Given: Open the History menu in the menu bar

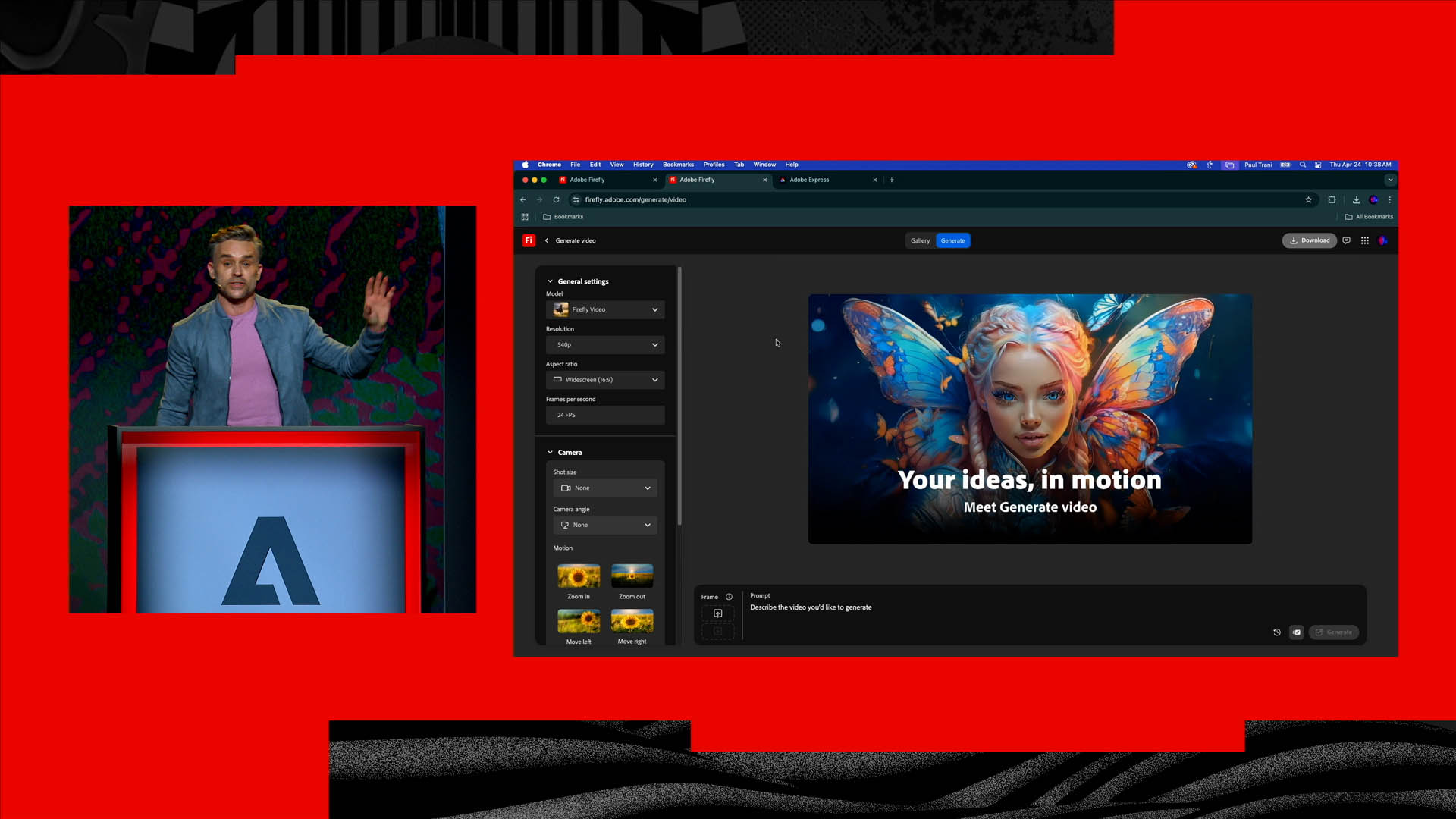Looking at the screenshot, I should (x=642, y=165).
